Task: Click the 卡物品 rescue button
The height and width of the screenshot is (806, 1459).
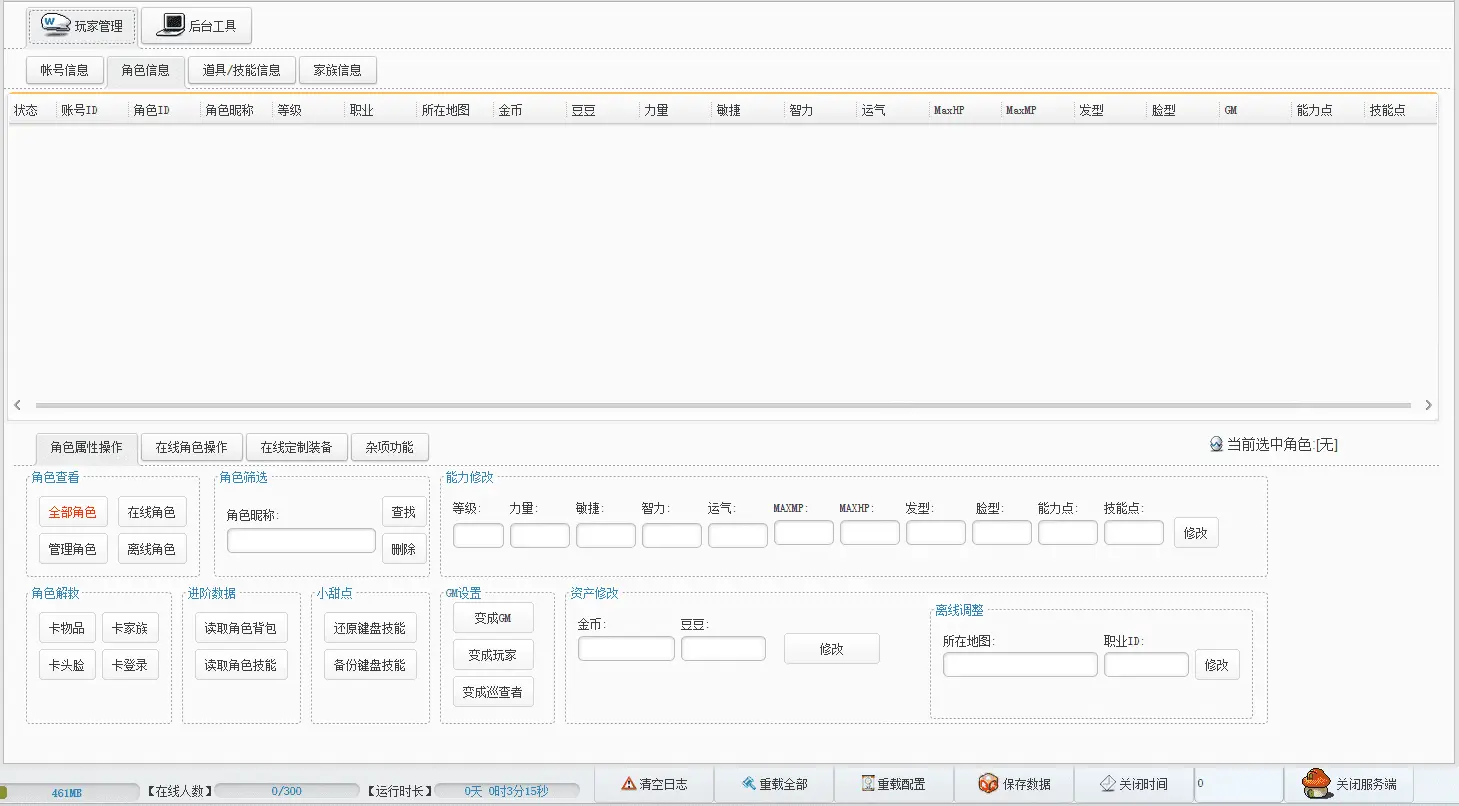Action: pyautogui.click(x=67, y=629)
